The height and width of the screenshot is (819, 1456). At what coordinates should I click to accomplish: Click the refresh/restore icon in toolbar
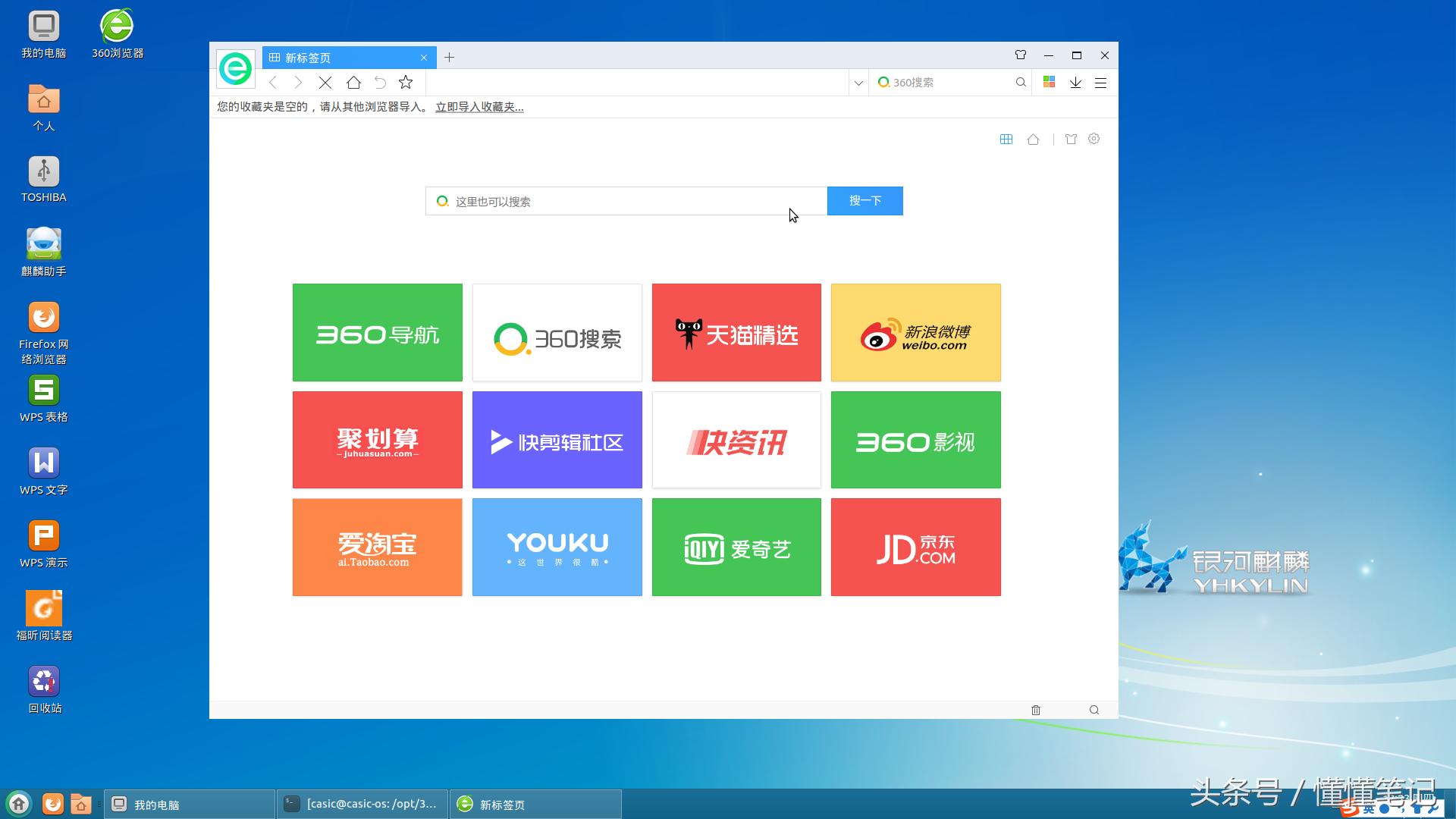[x=379, y=82]
